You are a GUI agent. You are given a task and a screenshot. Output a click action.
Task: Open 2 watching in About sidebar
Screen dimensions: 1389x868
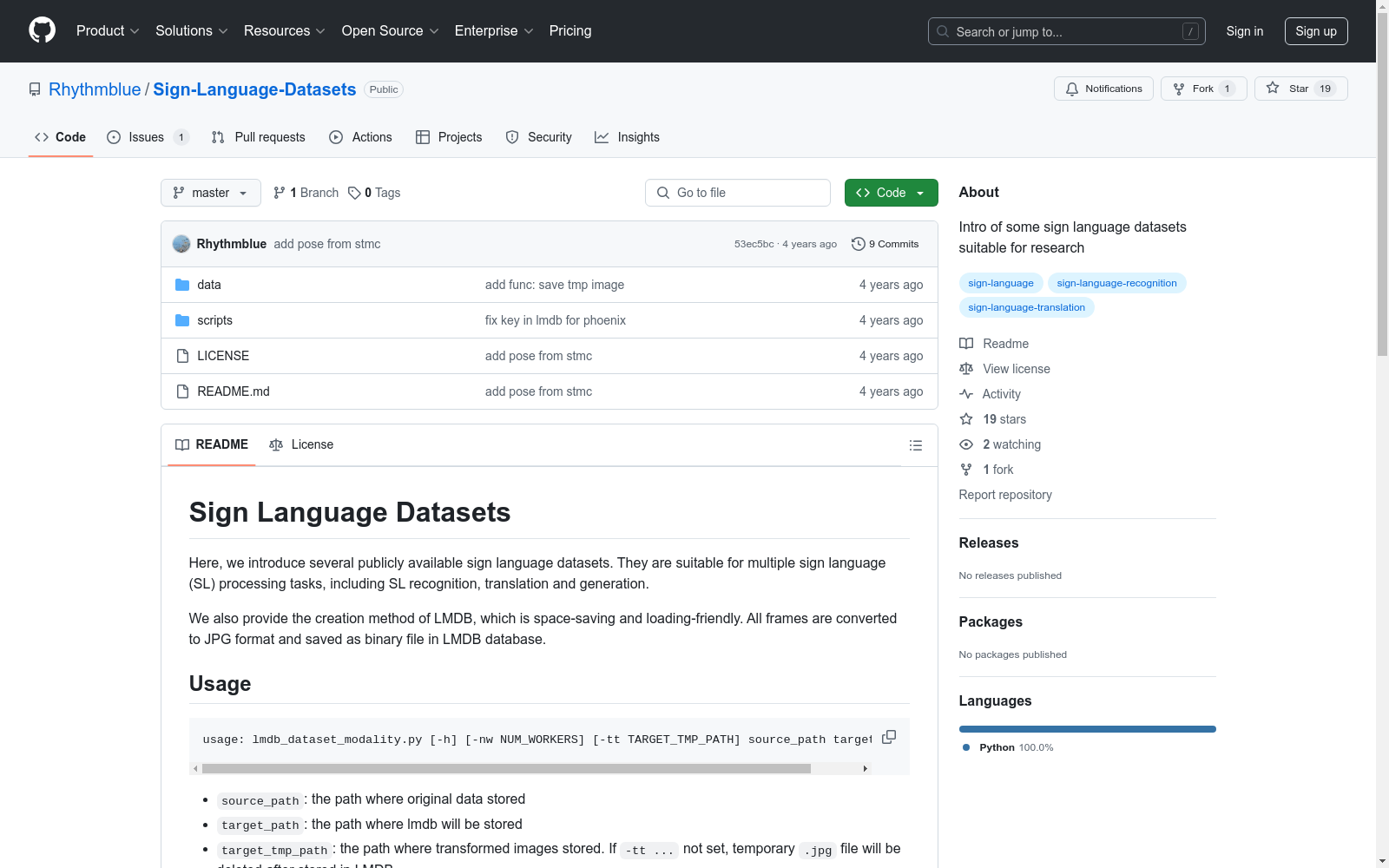click(x=1000, y=444)
